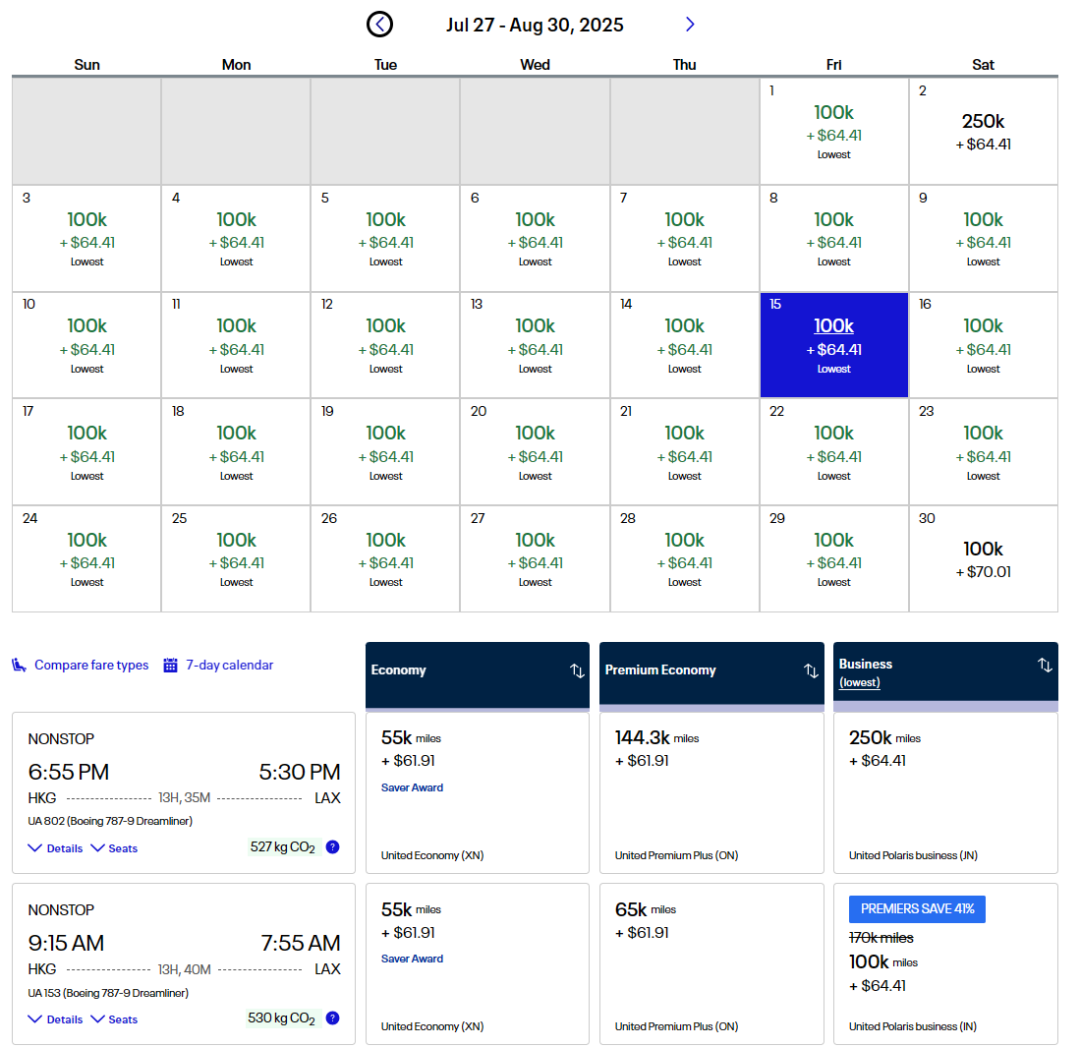The image size is (1080, 1047).
Task: Pick August 11 on the calendar
Action: pyautogui.click(x=236, y=345)
